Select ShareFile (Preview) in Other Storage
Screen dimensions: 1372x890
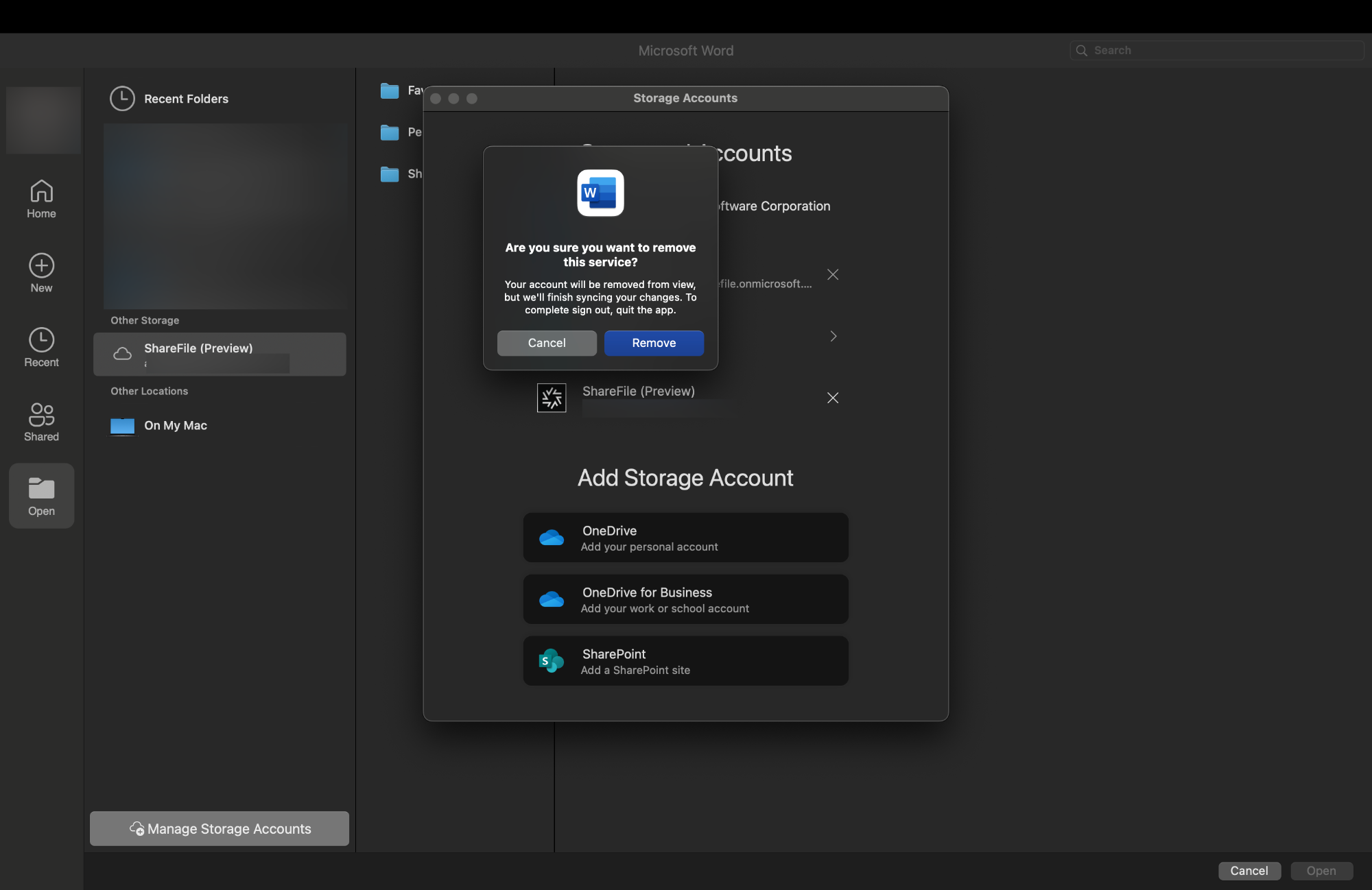[x=220, y=354]
